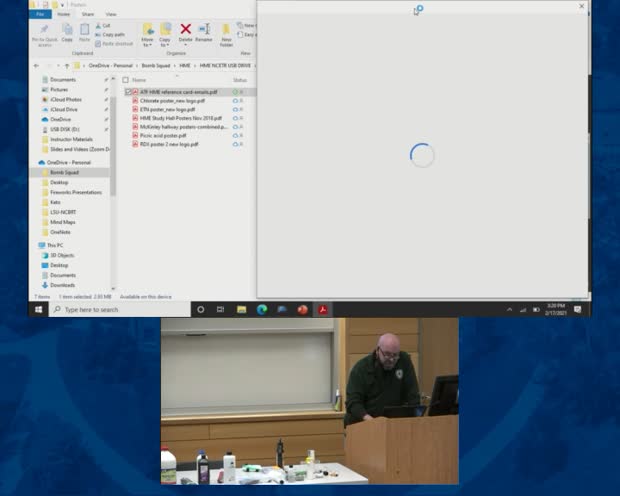This screenshot has width=620, height=496.
Task: Open iCloud Photos in the sidebar
Action: tap(66, 99)
